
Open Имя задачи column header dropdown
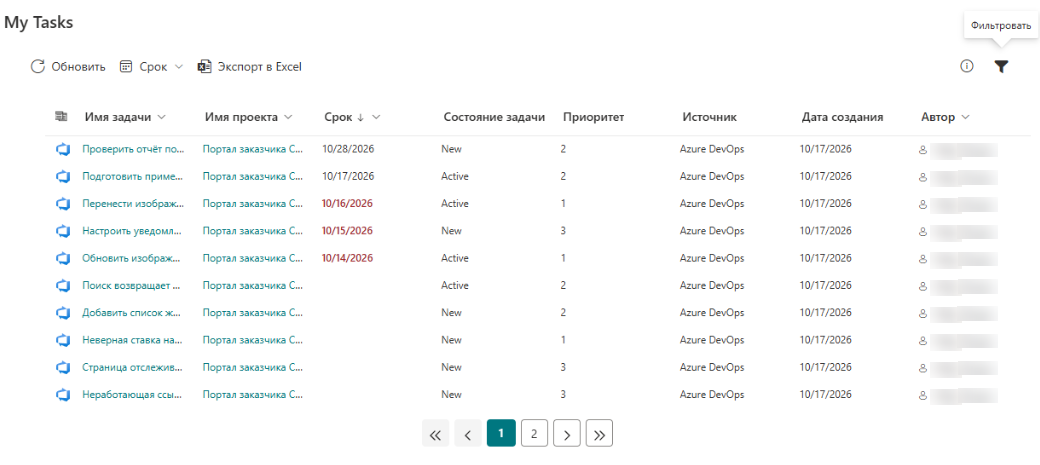pos(161,117)
